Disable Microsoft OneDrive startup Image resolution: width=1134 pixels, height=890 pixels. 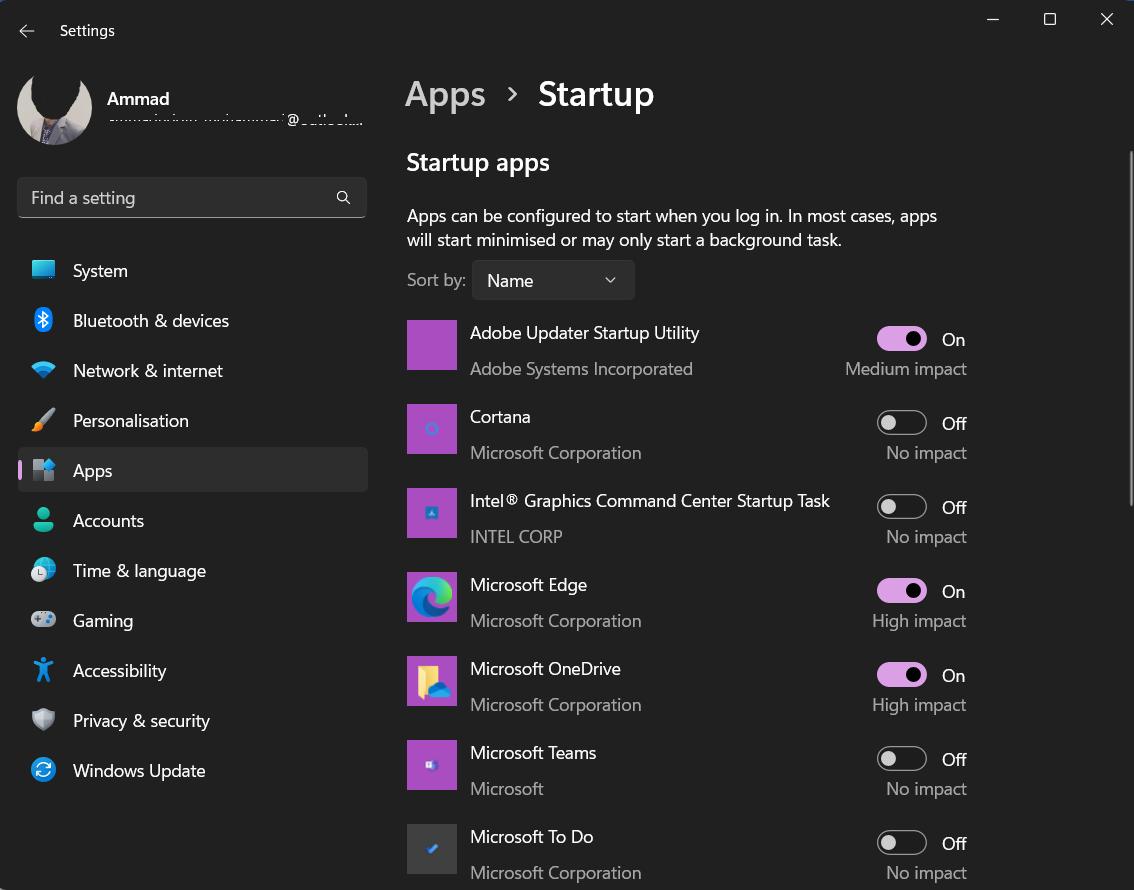(x=901, y=675)
